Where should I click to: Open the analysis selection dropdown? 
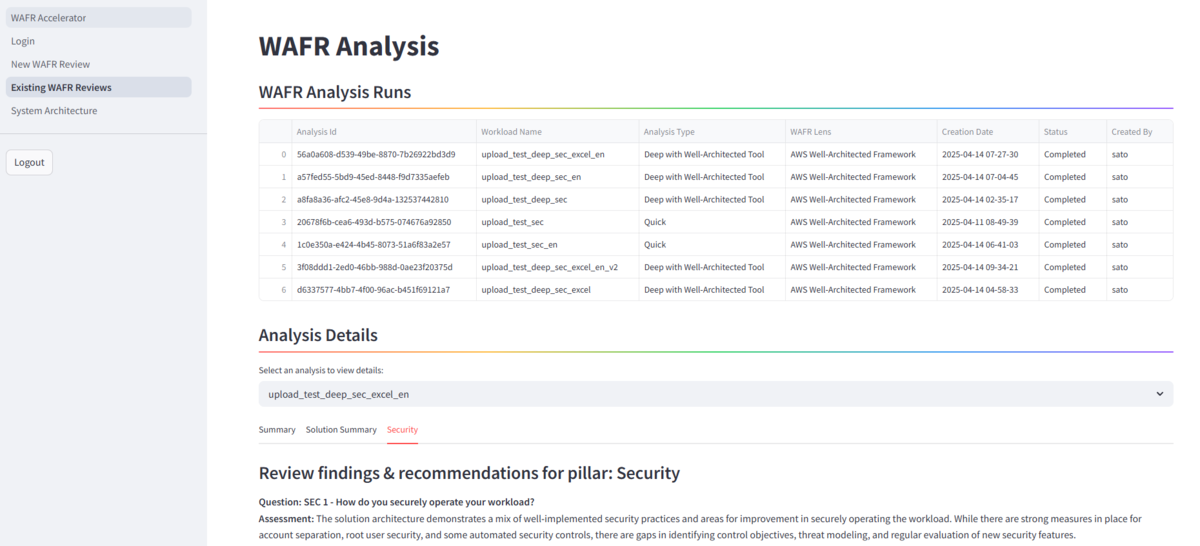point(715,394)
